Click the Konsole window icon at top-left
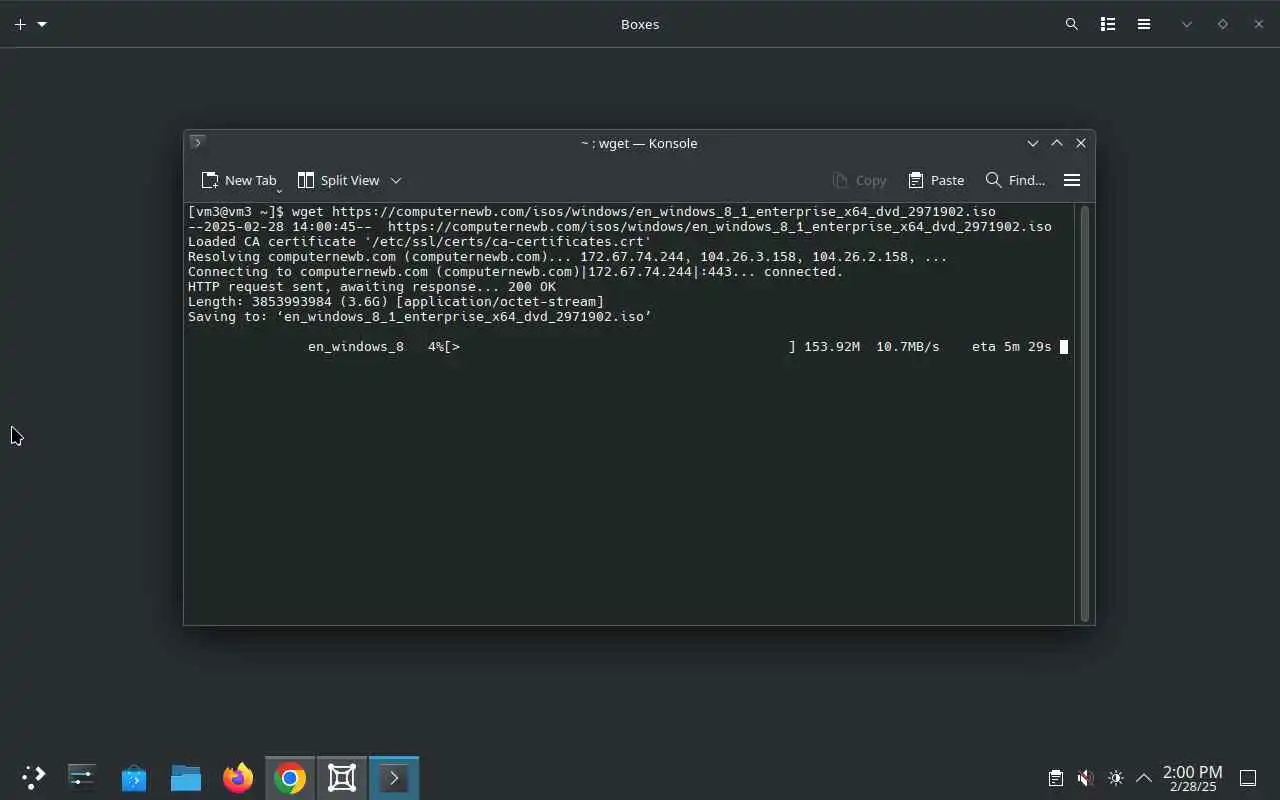This screenshot has width=1280, height=800. click(197, 142)
